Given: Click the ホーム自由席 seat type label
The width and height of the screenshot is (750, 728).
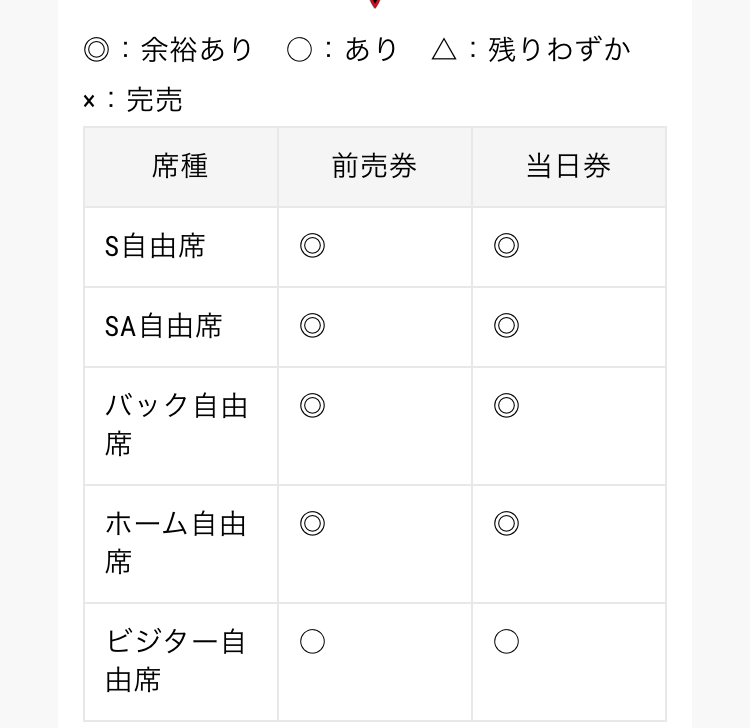Looking at the screenshot, I should pyautogui.click(x=176, y=543).
